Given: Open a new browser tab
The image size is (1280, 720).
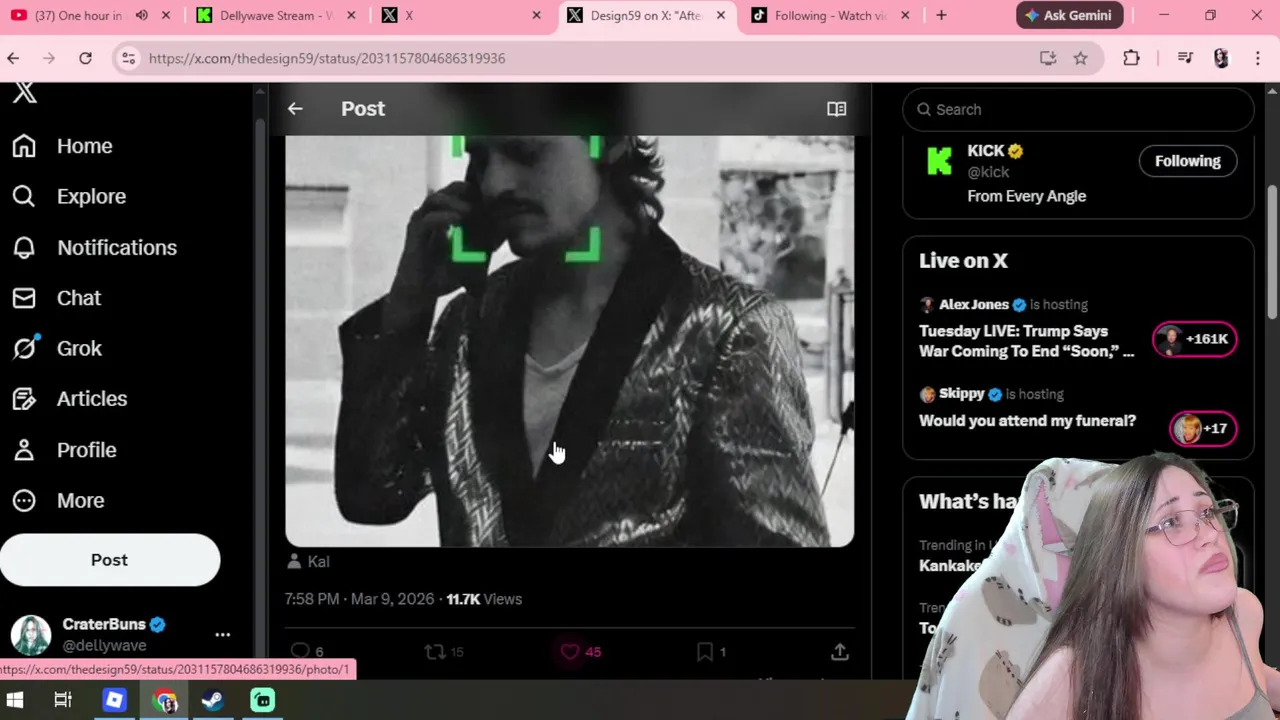Looking at the screenshot, I should (x=941, y=15).
